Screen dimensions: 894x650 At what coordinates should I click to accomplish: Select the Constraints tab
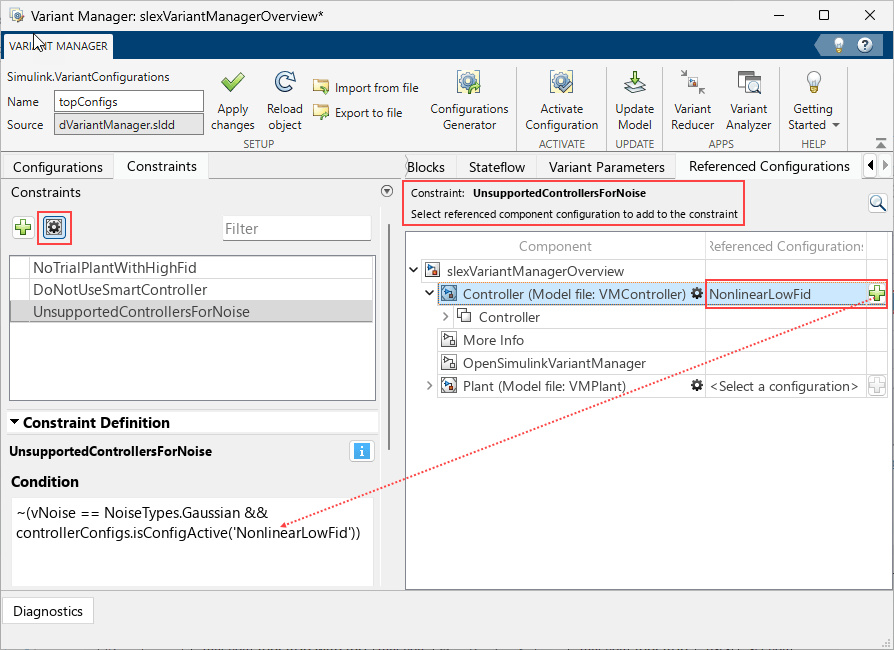pyautogui.click(x=161, y=166)
